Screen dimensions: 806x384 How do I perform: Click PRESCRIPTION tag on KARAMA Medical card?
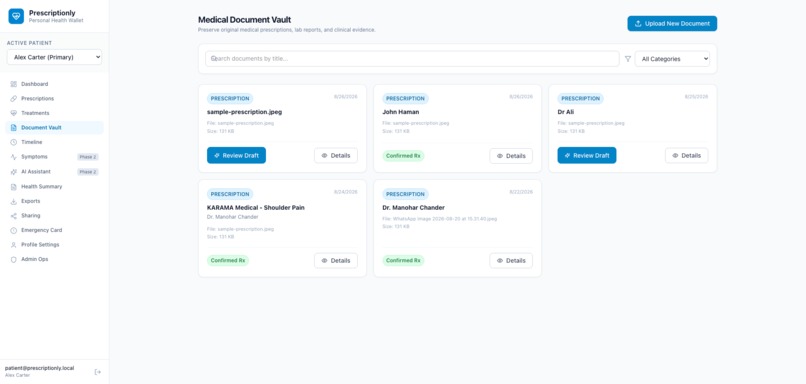230,194
